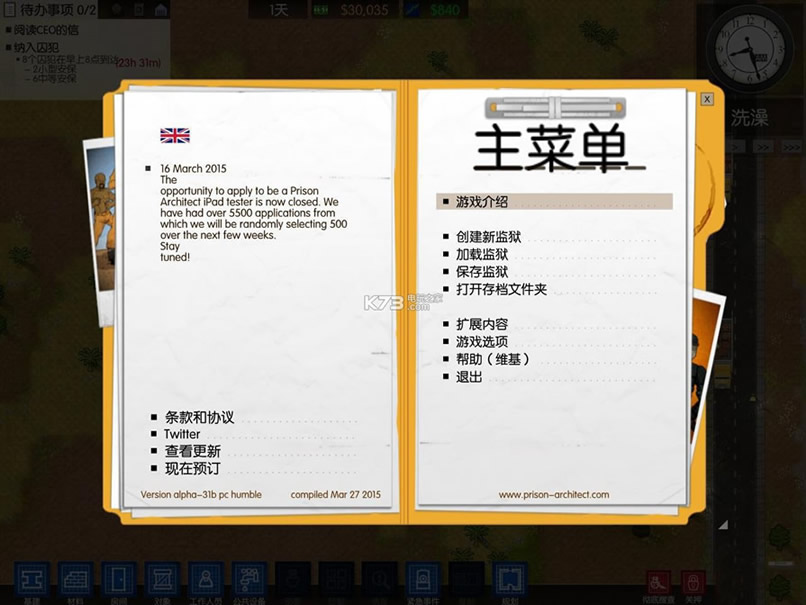Open 加载监狱 to load a prison
The image size is (806, 605).
point(482,255)
